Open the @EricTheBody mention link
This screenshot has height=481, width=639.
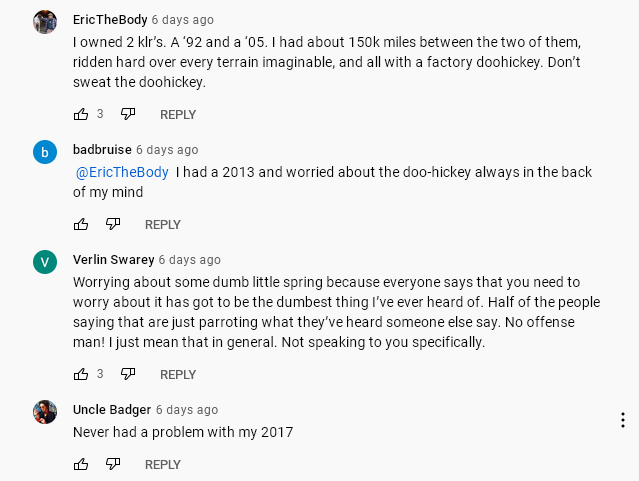122,172
